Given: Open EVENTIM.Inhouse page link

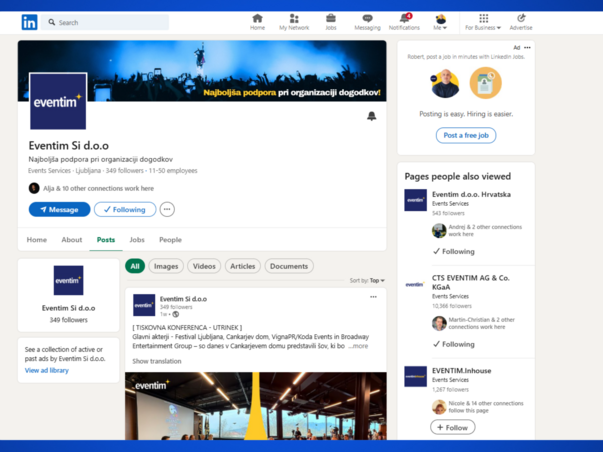Looking at the screenshot, I should pyautogui.click(x=461, y=370).
